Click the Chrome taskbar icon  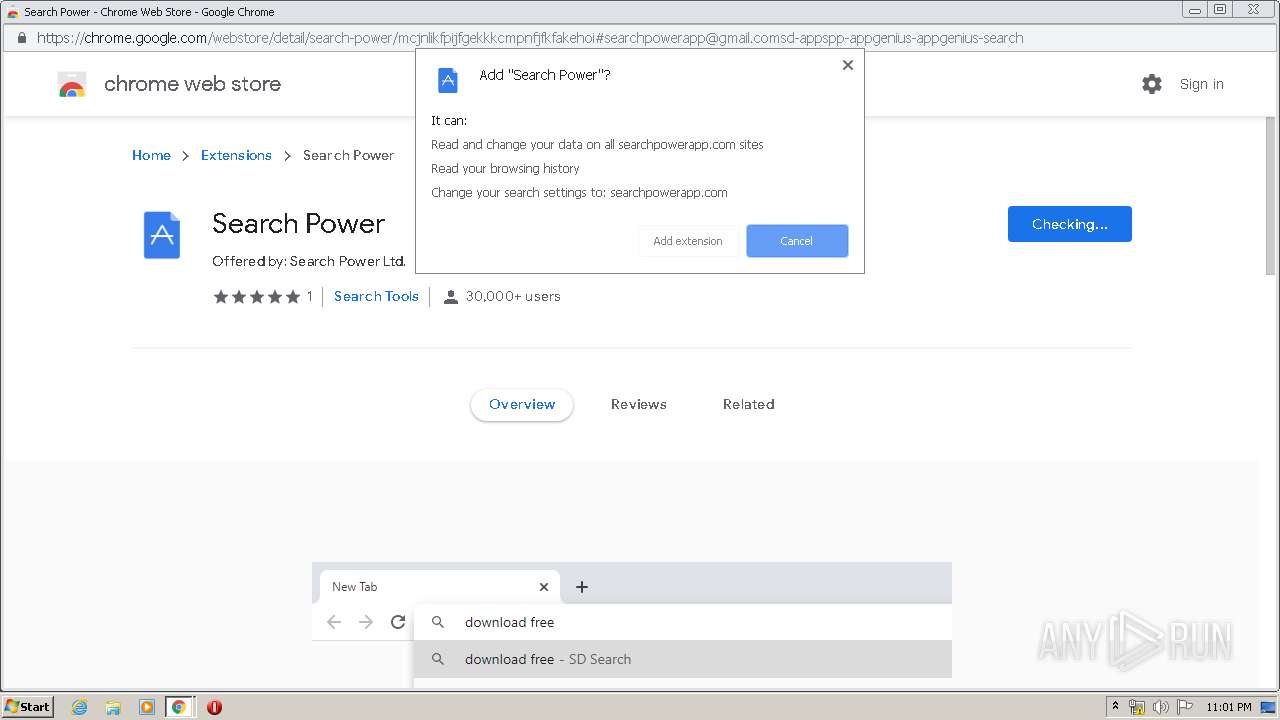[x=179, y=707]
